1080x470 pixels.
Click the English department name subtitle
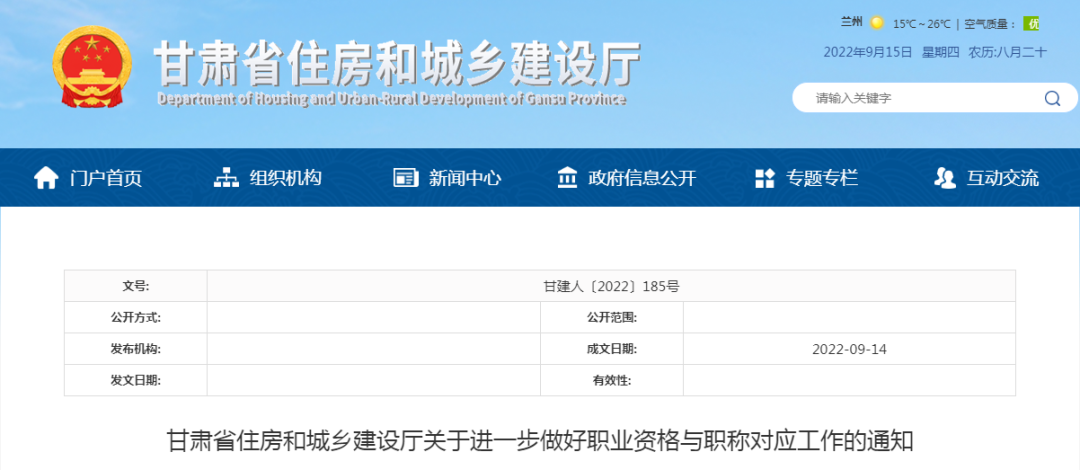pos(391,99)
